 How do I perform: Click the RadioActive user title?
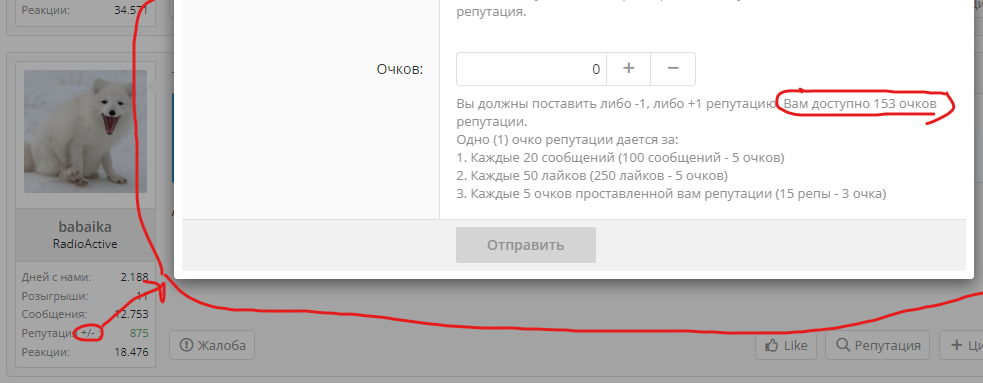click(x=85, y=244)
